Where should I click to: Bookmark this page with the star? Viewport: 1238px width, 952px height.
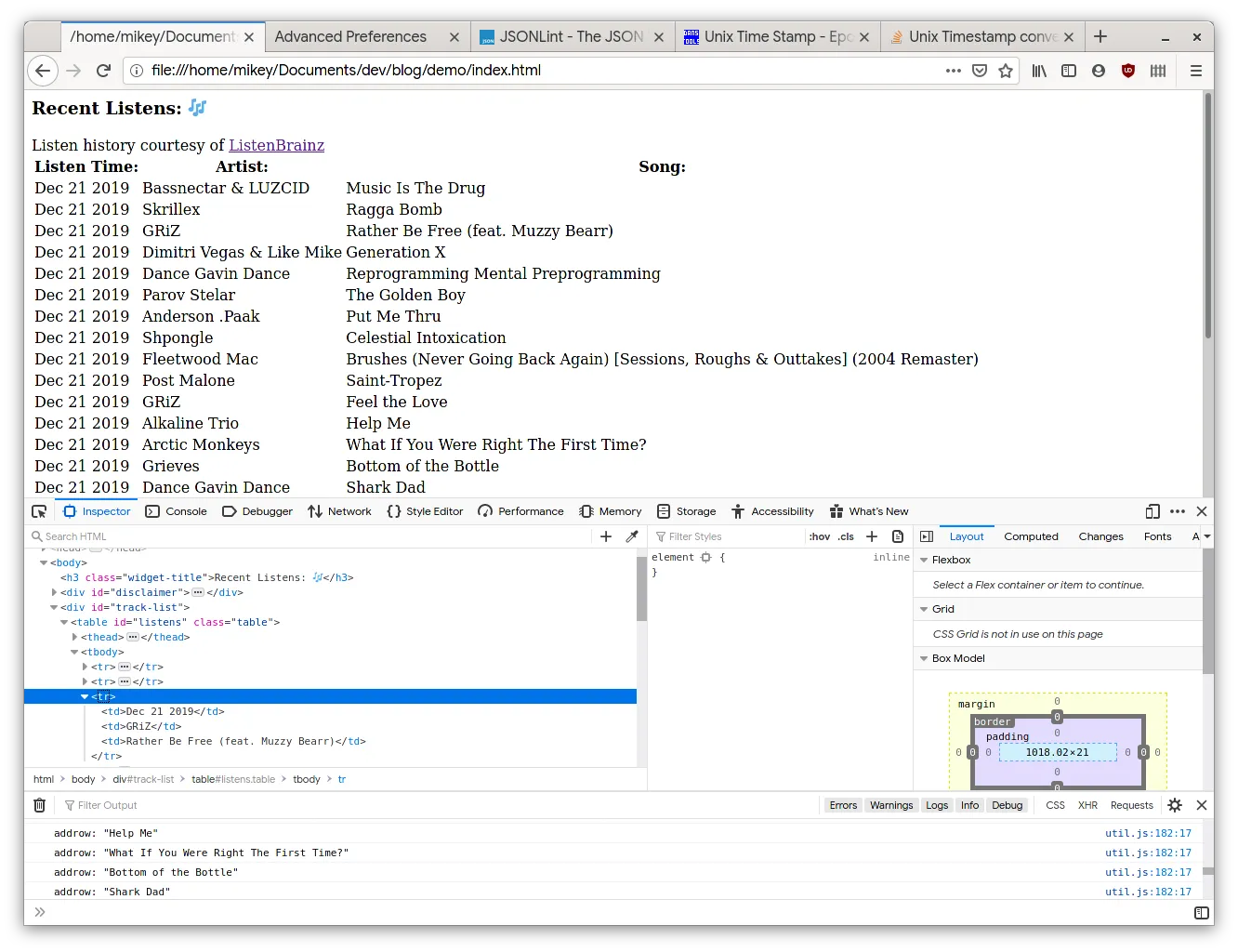tap(1006, 71)
